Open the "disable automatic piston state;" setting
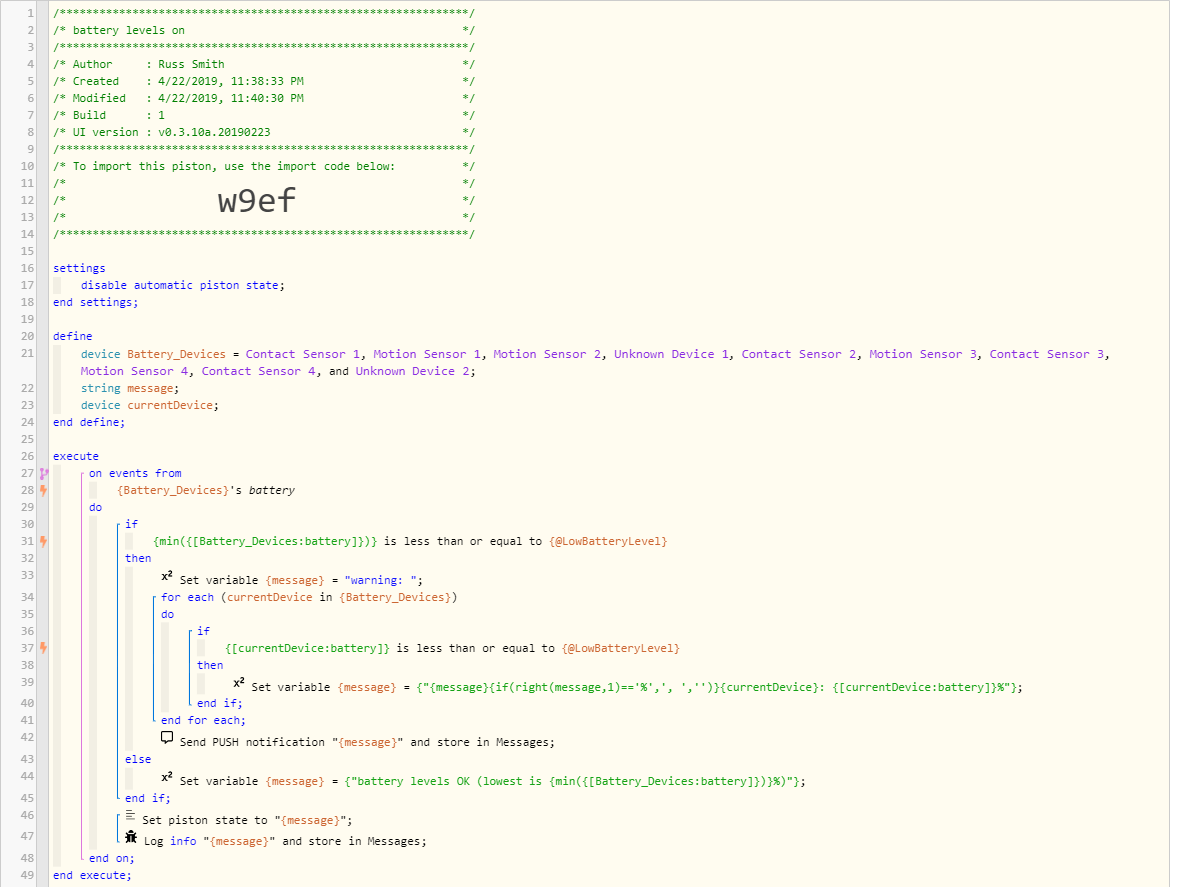Image resolution: width=1178 pixels, height=887 pixels. click(183, 285)
